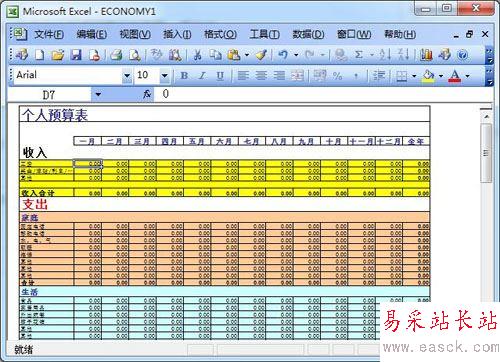Image resolution: width=500 pixels, height=362 pixels.
Task: Open the Undo history dropdown arrow
Action: [296, 55]
